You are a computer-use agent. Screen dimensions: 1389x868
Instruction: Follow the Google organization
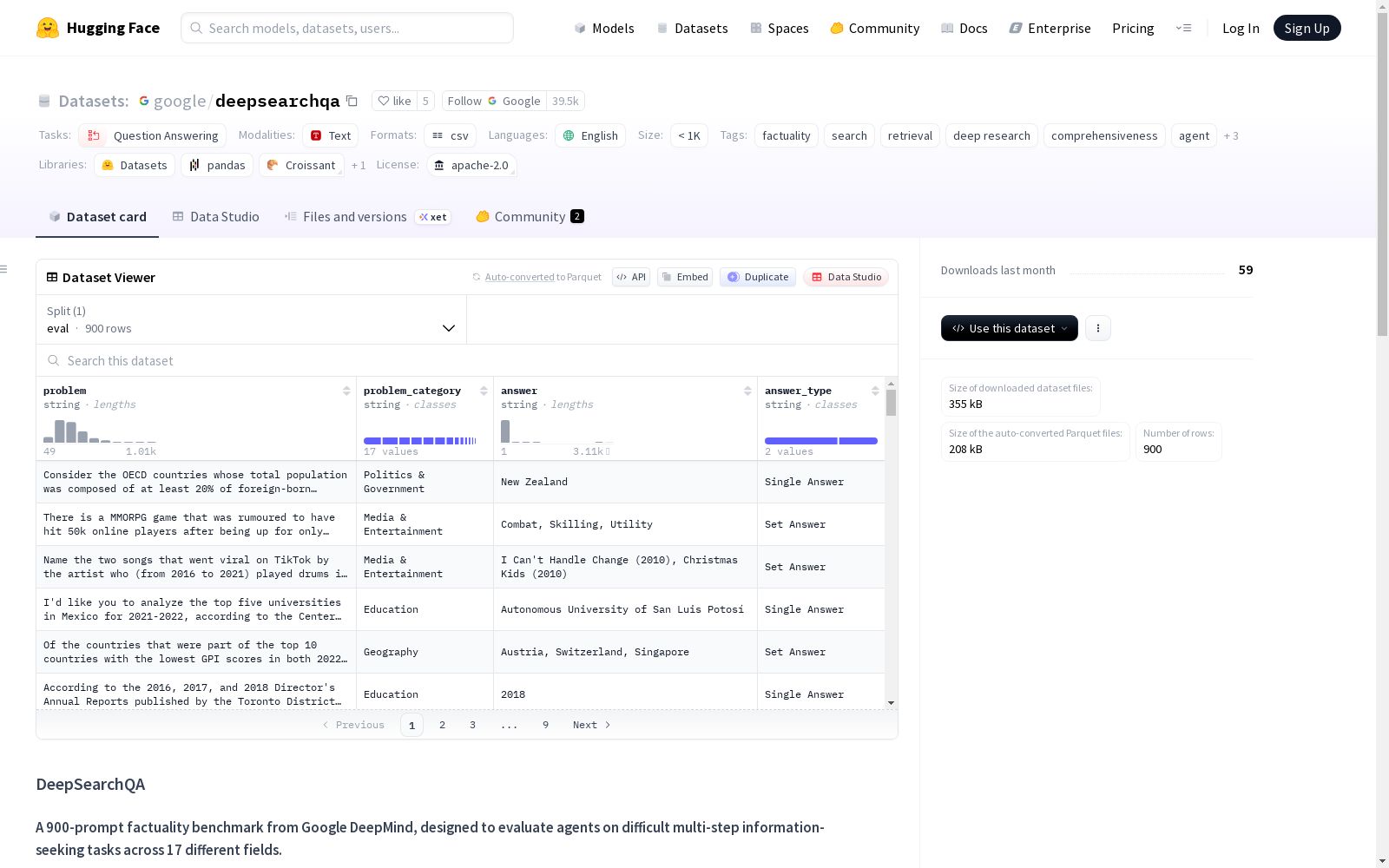pyautogui.click(x=494, y=101)
